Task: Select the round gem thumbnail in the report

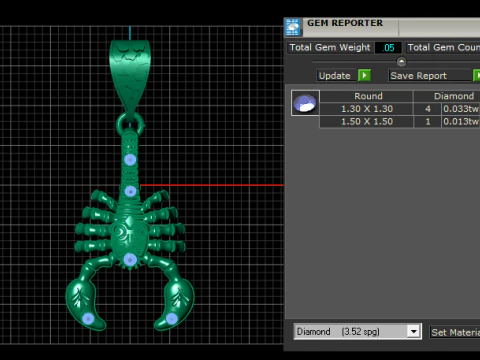Action: (305, 103)
